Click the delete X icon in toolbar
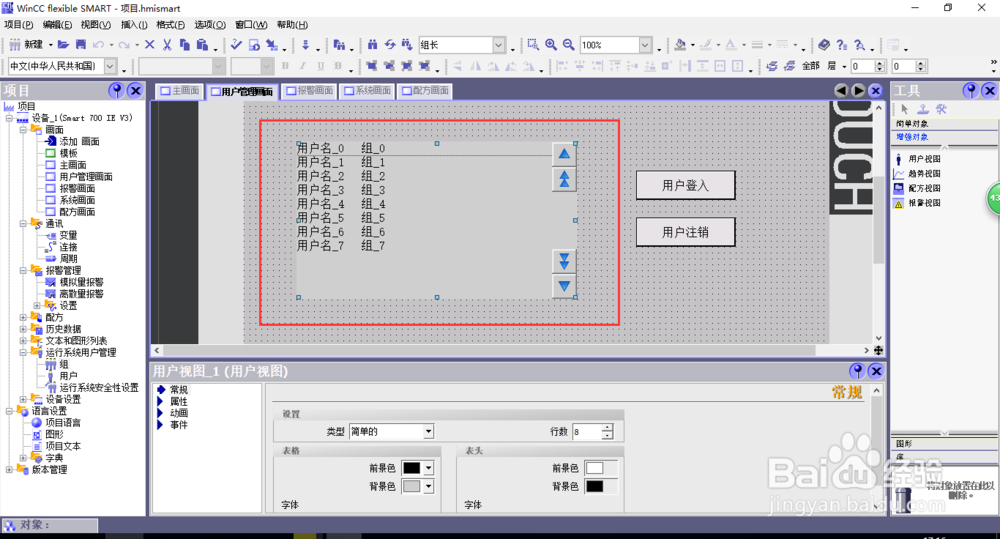1000x539 pixels. click(x=150, y=45)
